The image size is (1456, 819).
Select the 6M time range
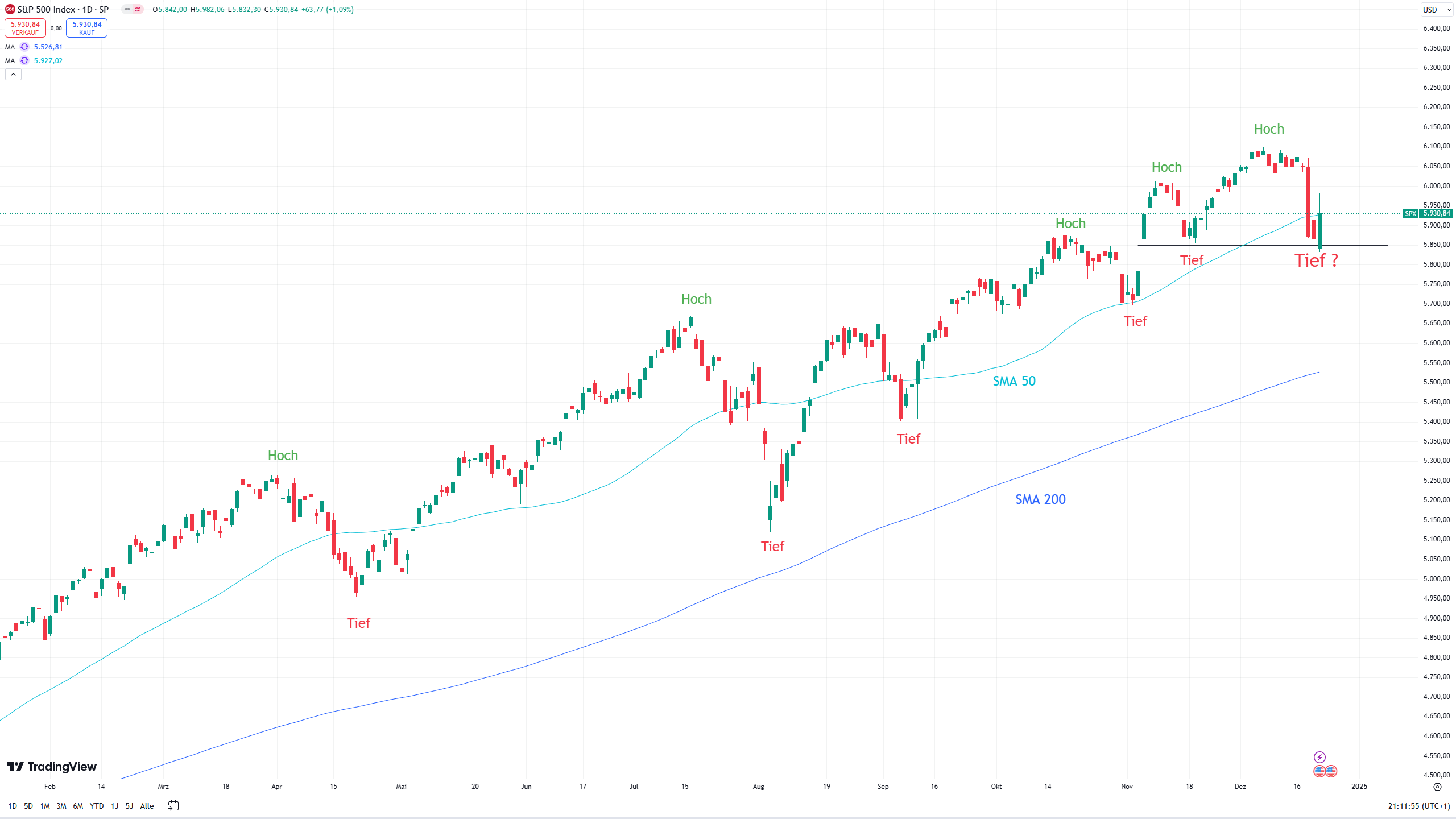pyautogui.click(x=78, y=806)
